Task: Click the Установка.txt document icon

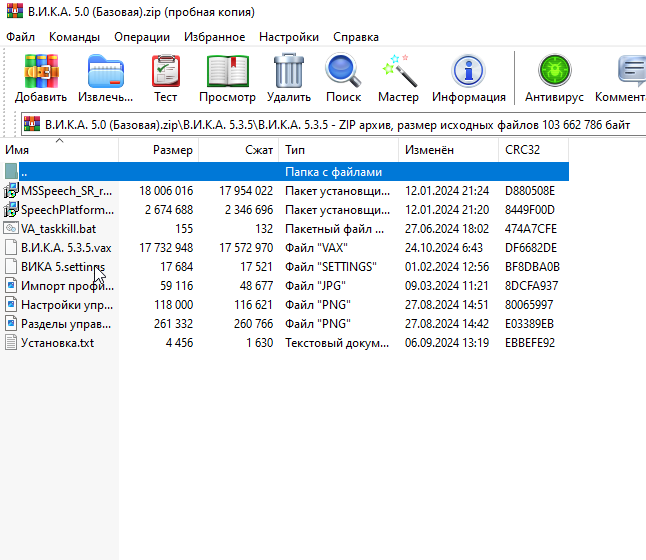Action: pyautogui.click(x=11, y=342)
